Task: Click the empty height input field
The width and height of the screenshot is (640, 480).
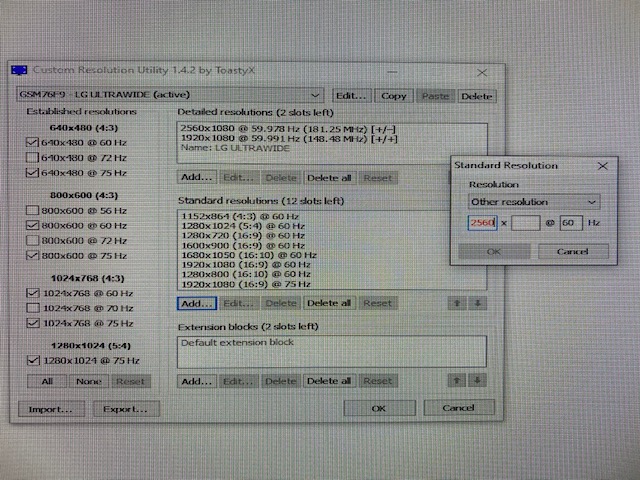Action: [525, 223]
